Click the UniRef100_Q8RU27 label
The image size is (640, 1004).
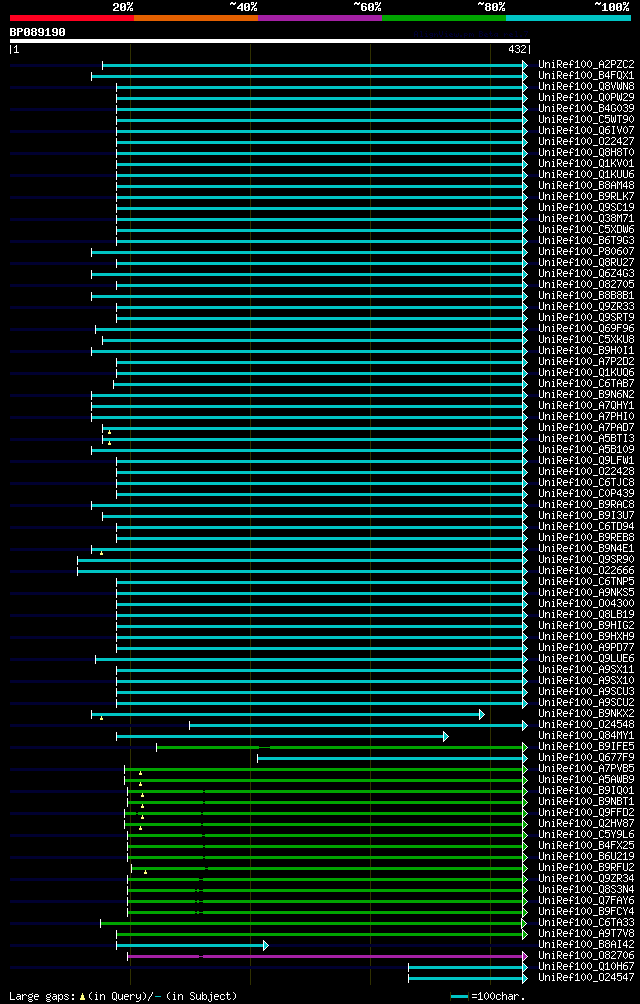click(586, 263)
